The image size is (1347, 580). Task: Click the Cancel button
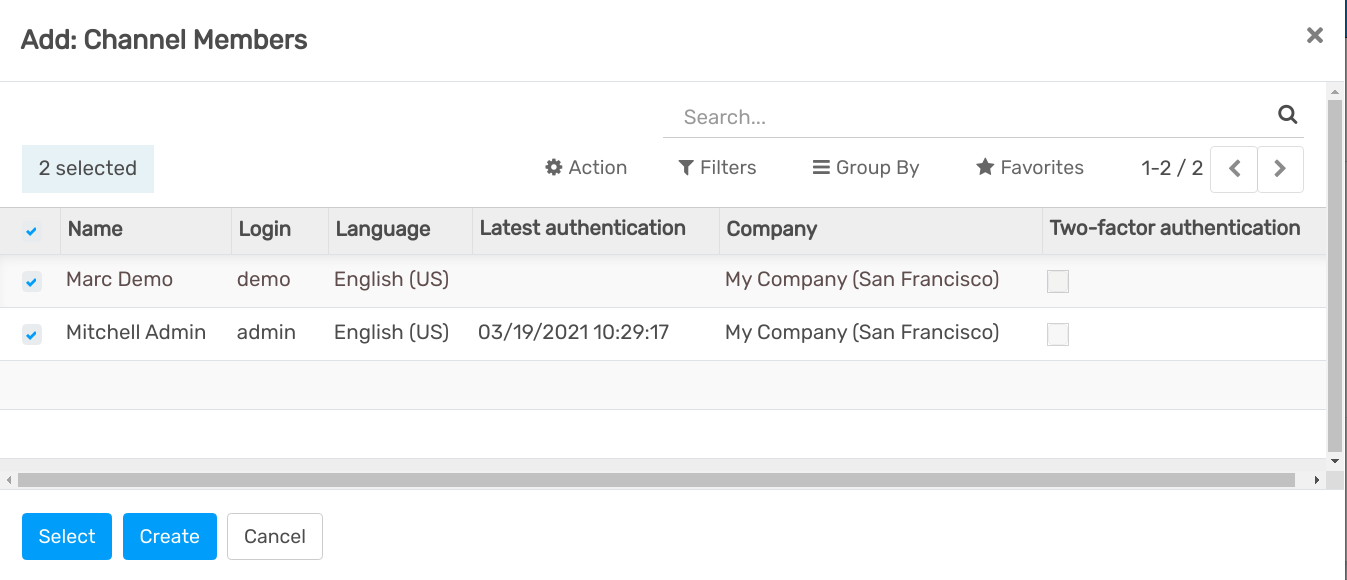pos(274,537)
